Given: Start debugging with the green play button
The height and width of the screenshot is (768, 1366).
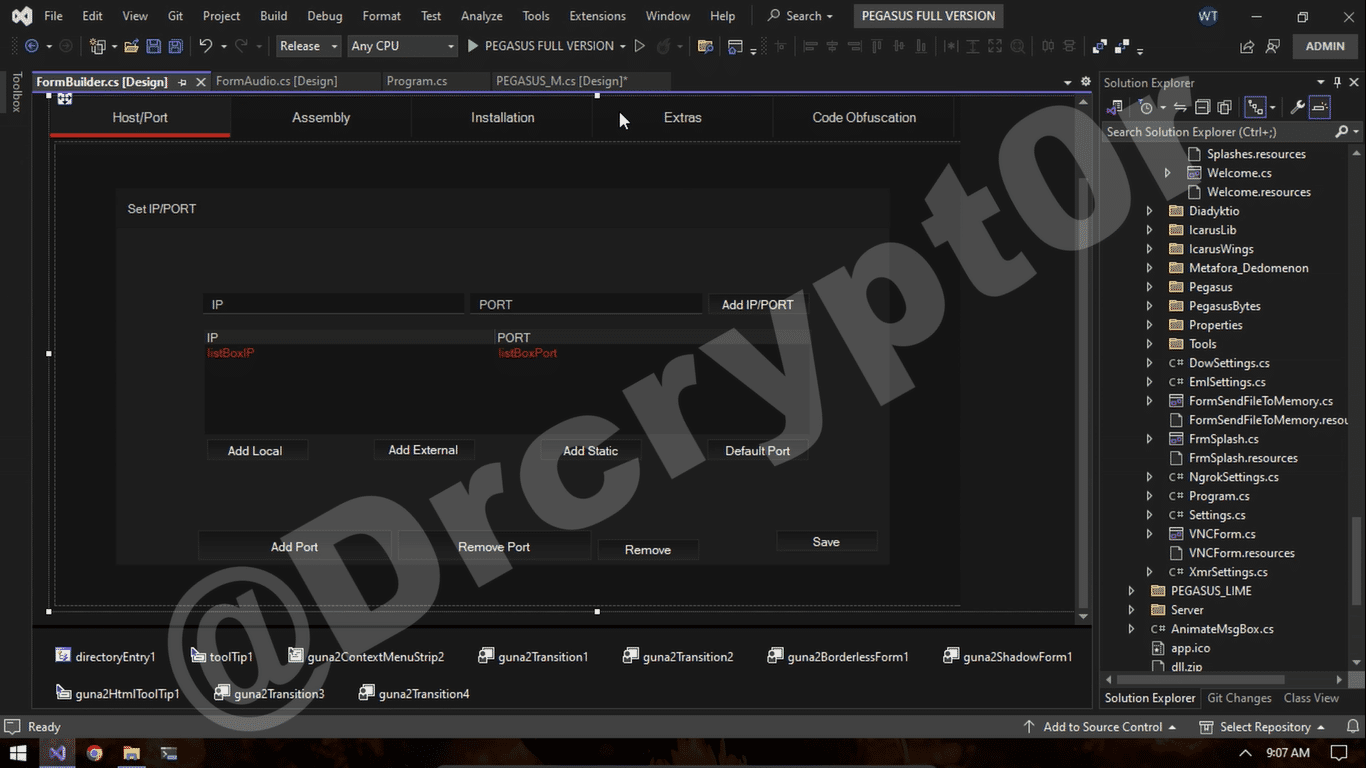Looking at the screenshot, I should click(x=471, y=46).
